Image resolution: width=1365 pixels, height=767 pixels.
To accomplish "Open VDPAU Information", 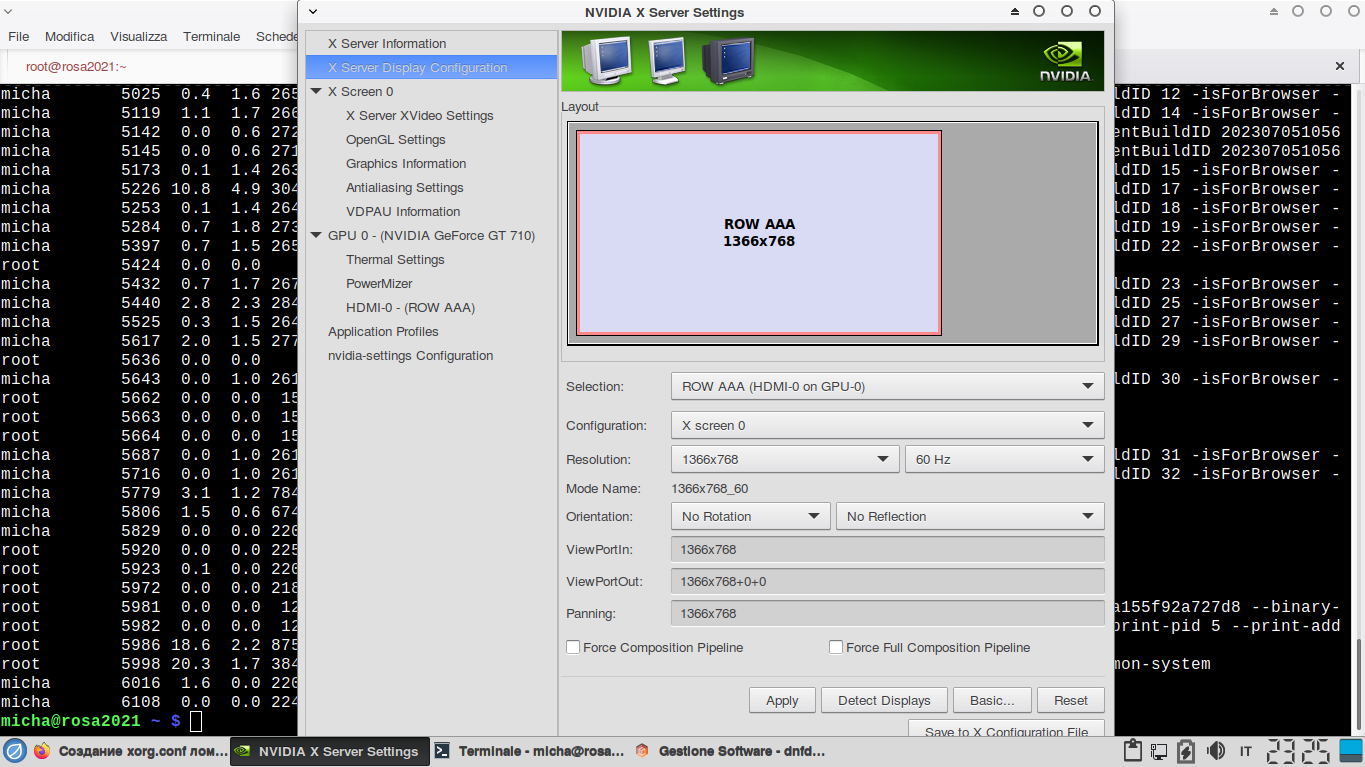I will [403, 211].
